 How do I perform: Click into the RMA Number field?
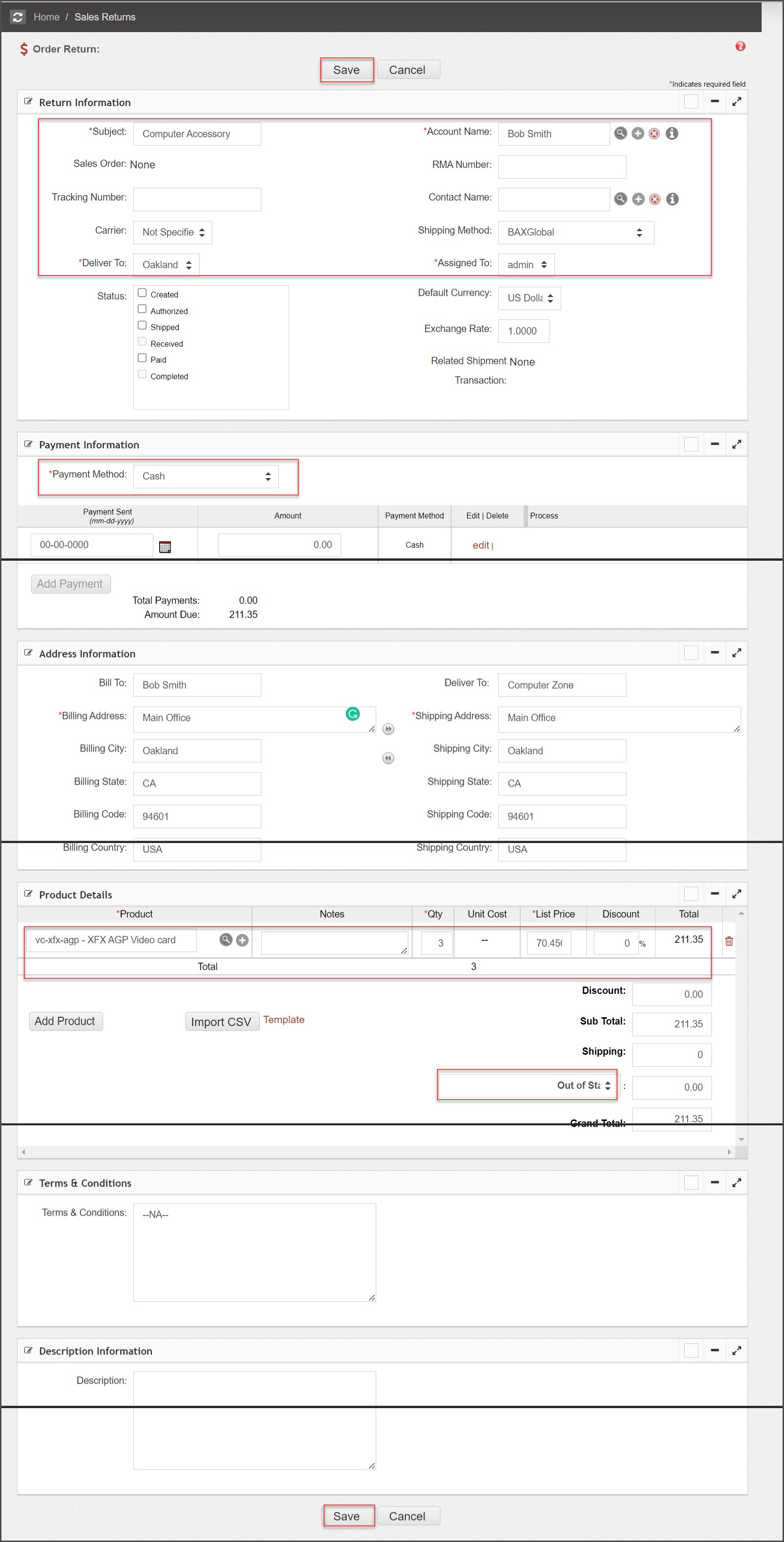point(562,167)
